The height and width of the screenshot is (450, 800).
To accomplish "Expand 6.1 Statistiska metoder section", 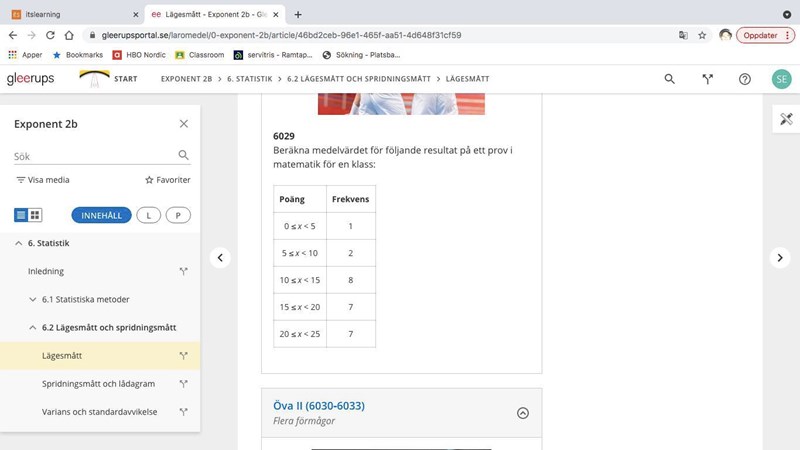I will click(33, 299).
